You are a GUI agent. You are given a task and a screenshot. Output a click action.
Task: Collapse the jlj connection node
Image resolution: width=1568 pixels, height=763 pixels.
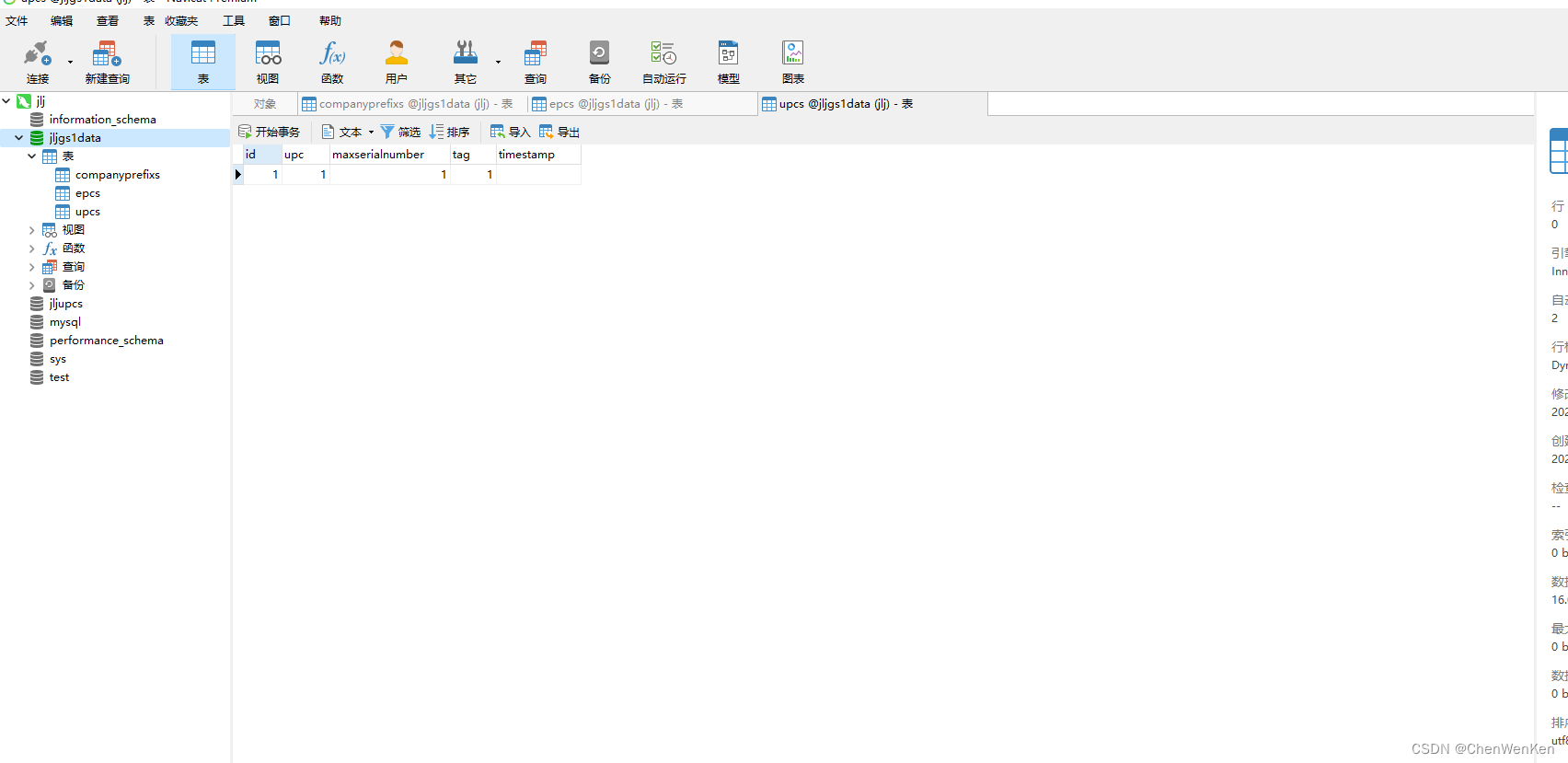[6, 101]
